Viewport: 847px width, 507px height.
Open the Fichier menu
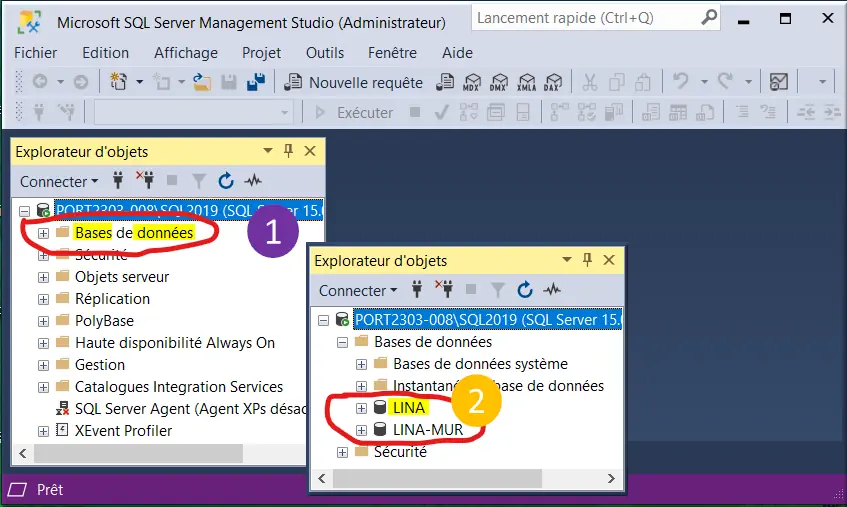(x=35, y=52)
